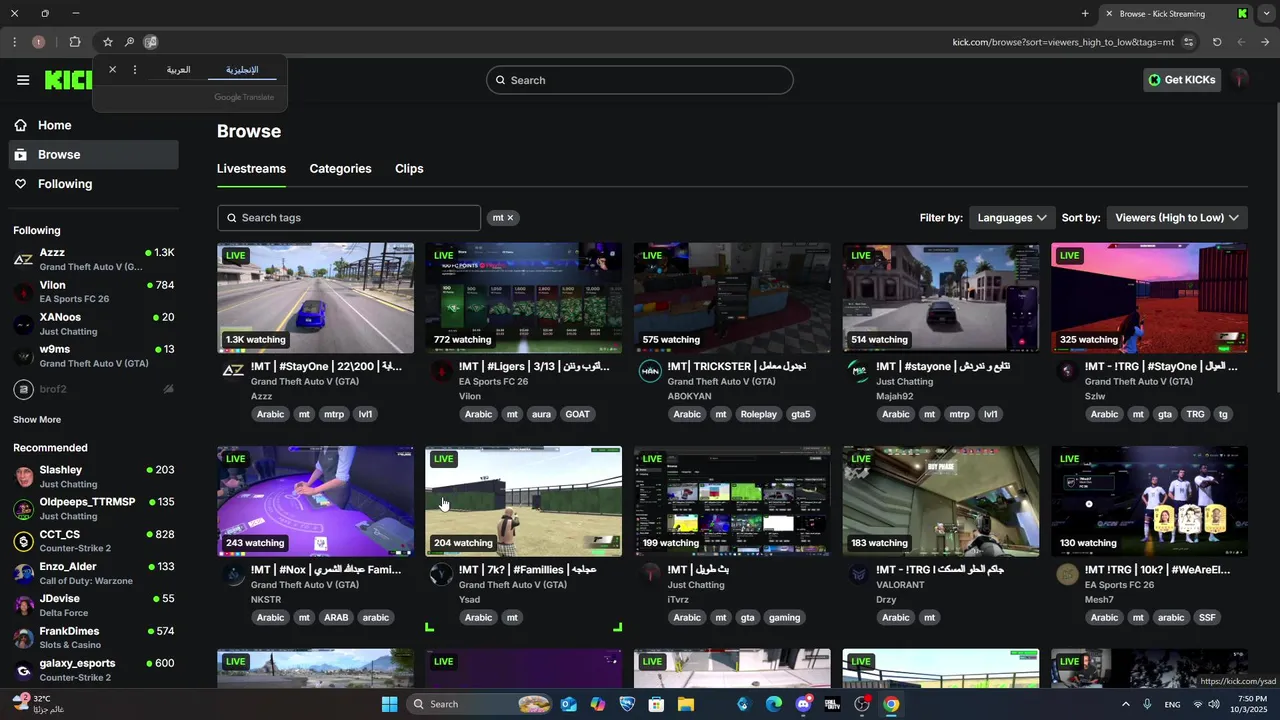Open site information icon beside the URL
This screenshot has width=1280, height=720.
click(1188, 42)
